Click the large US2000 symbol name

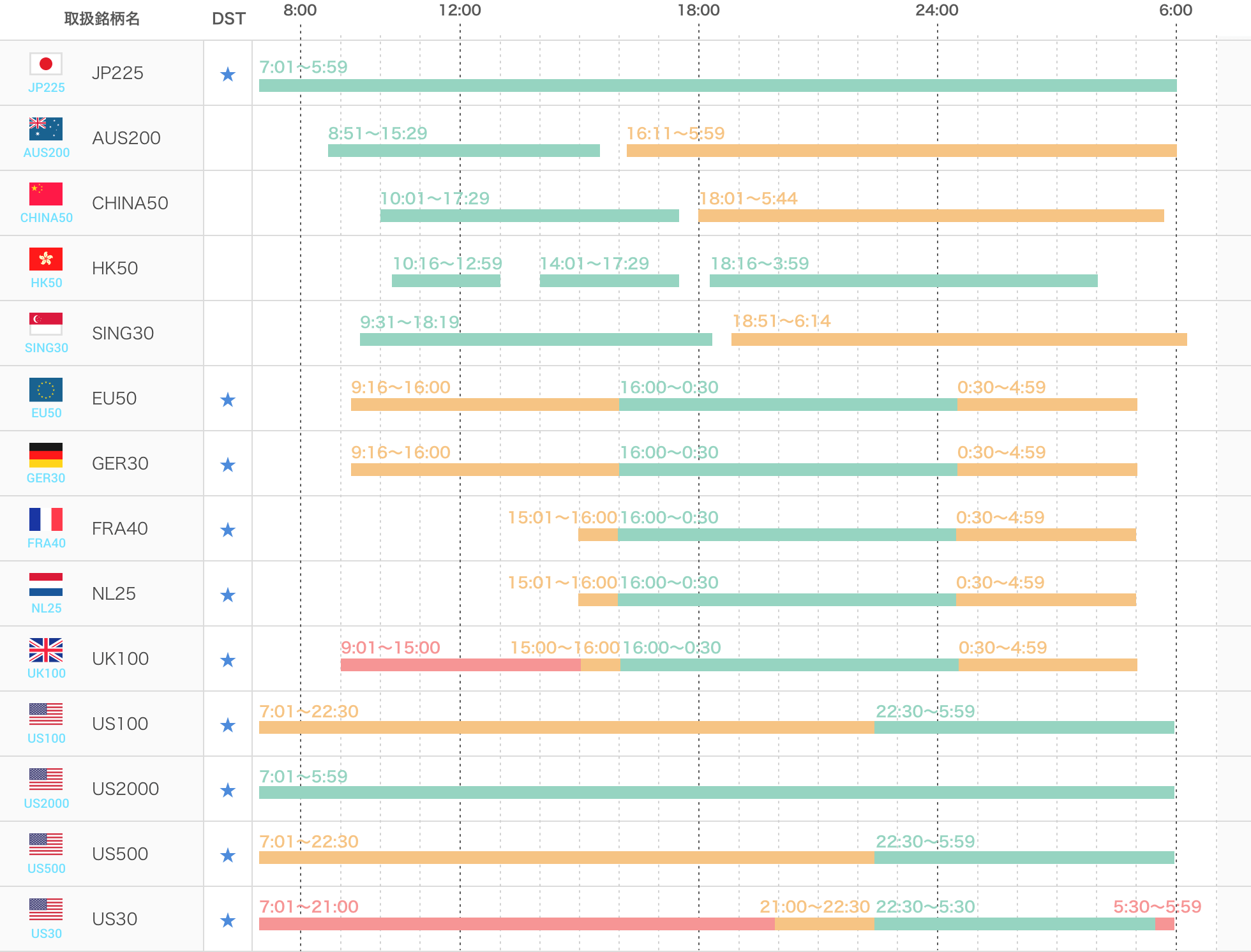[x=126, y=789]
